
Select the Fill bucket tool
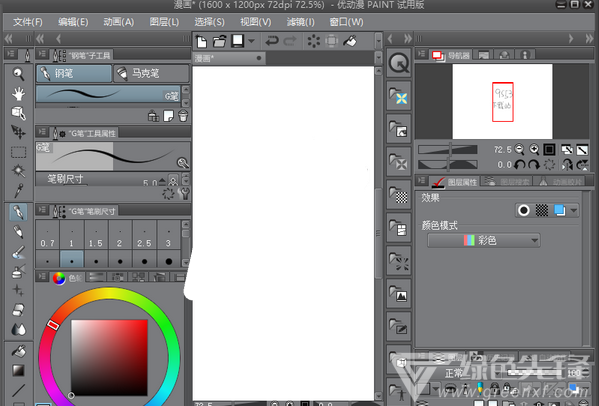(x=18, y=351)
